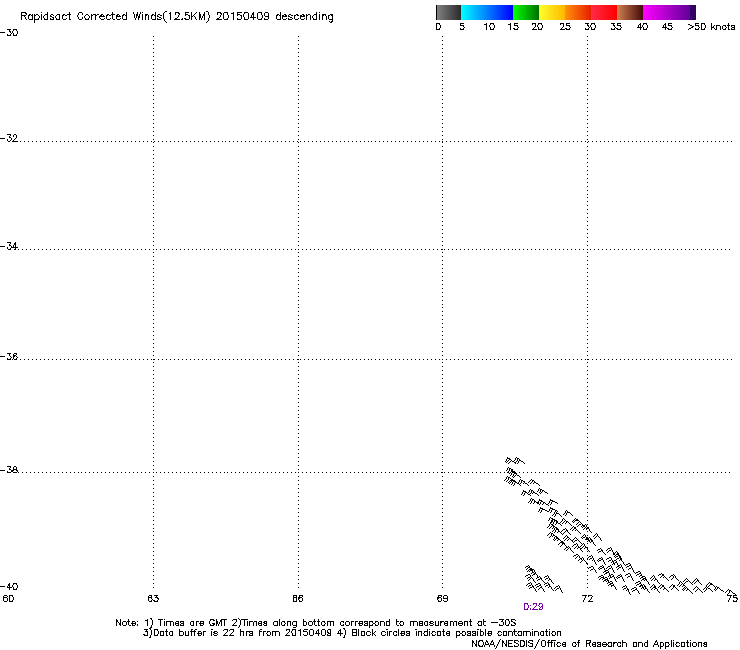Screen dimensions: 740x650
Task: Click the 'Times are GMT' note line
Action: coord(315,623)
